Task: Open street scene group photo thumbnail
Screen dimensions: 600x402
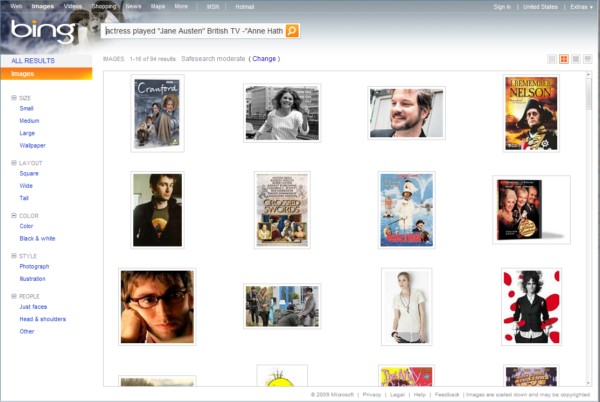Action: click(282, 306)
